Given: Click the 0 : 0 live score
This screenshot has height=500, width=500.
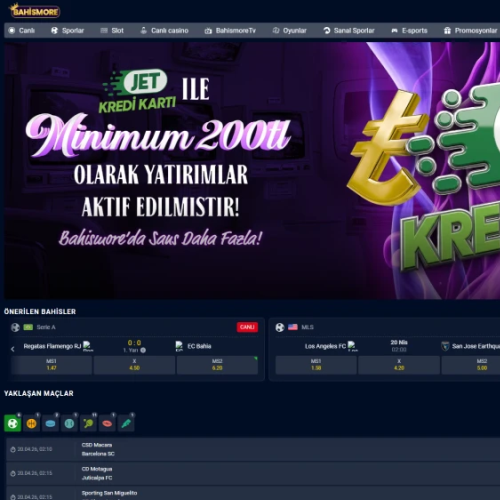Looking at the screenshot, I should click(x=134, y=343).
